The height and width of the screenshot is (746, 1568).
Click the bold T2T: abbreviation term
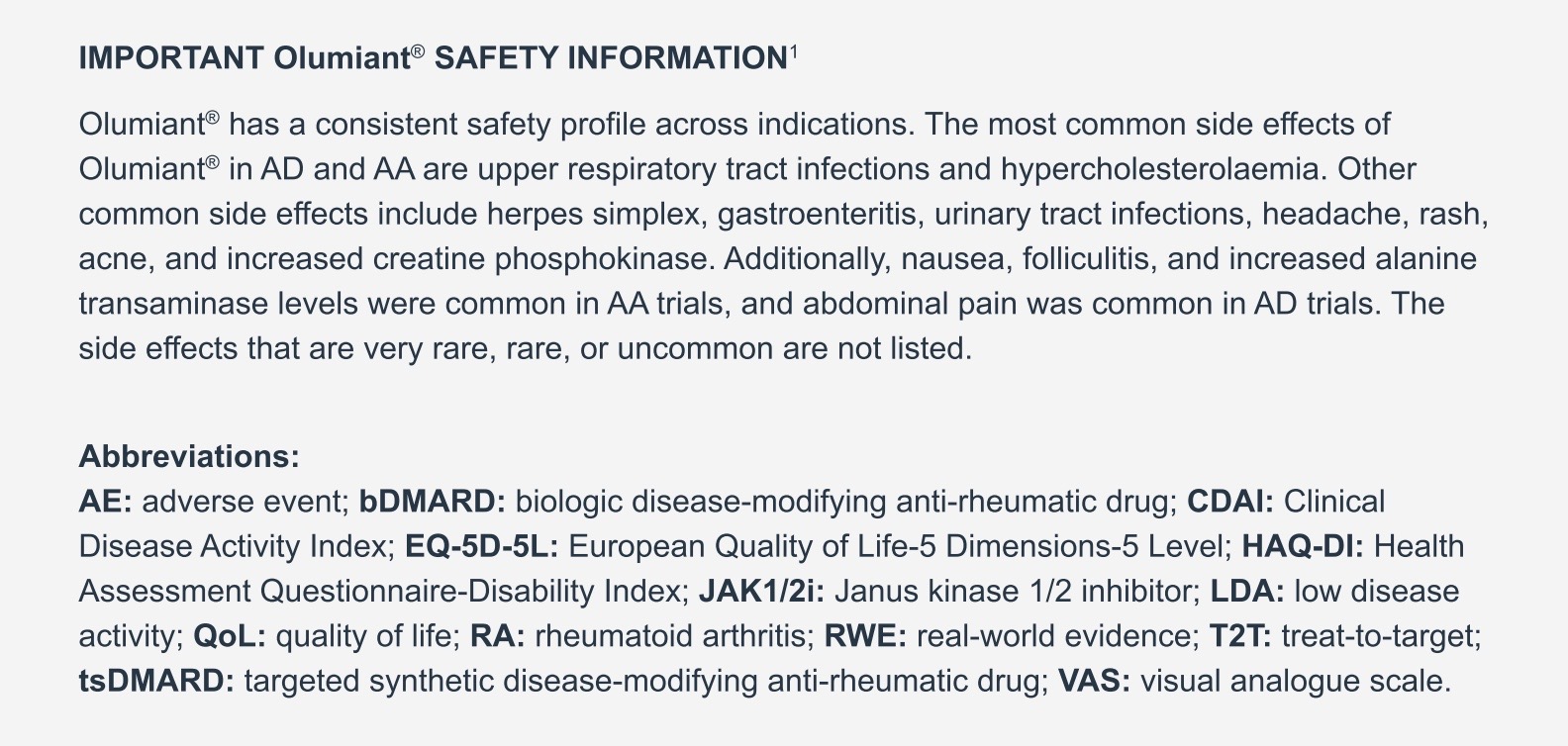(x=1241, y=636)
